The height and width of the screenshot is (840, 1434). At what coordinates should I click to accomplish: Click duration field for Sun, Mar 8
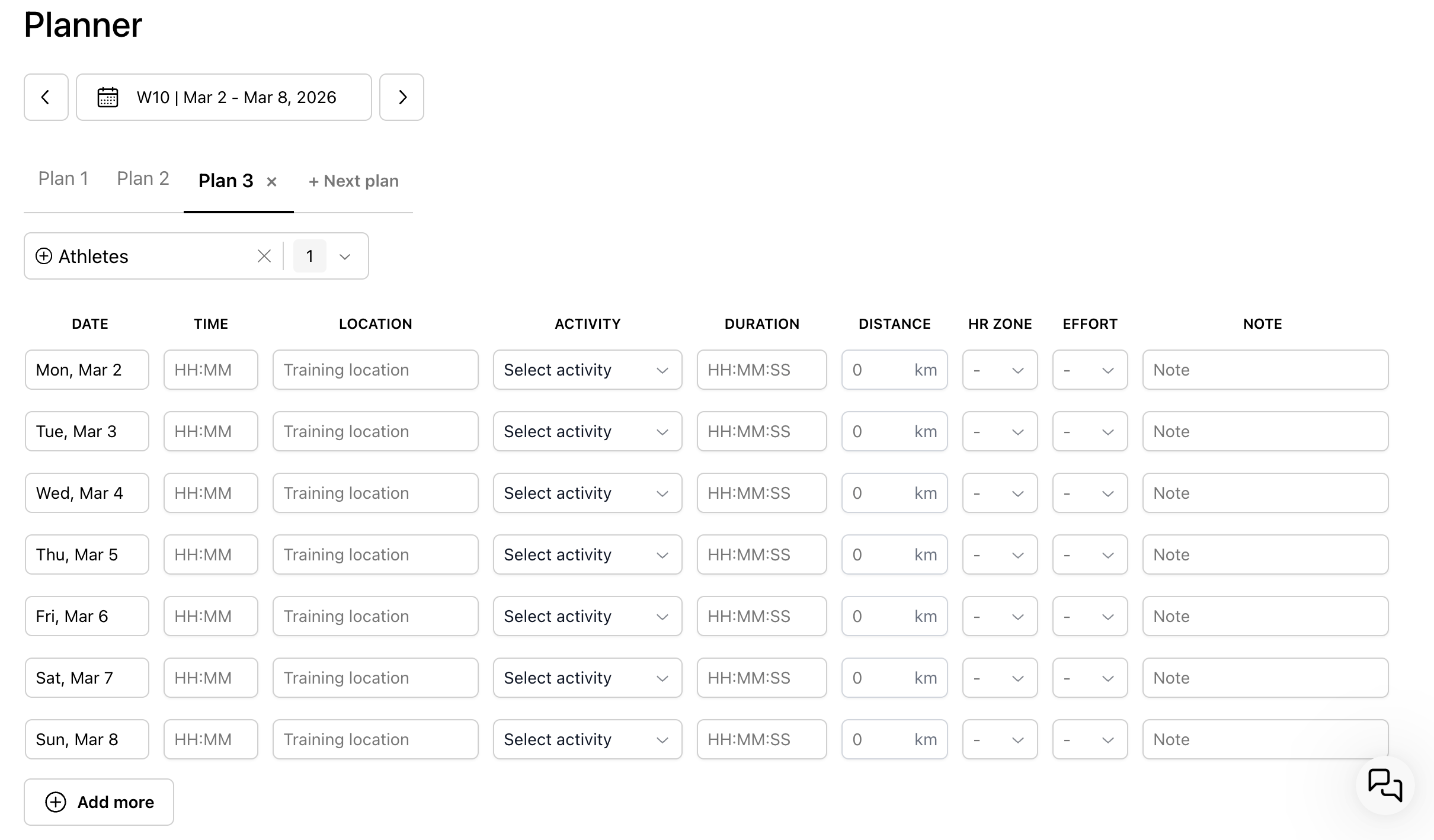coord(762,739)
